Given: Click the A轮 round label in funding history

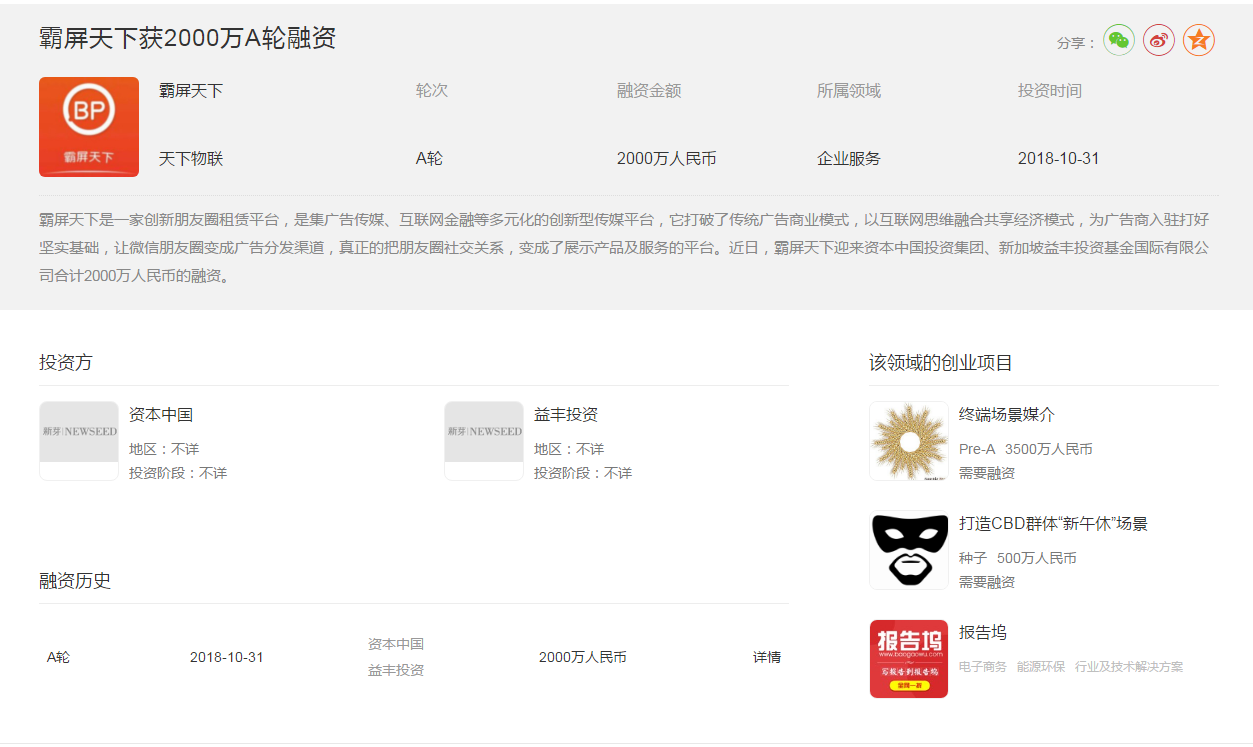Looking at the screenshot, I should 57,657.
